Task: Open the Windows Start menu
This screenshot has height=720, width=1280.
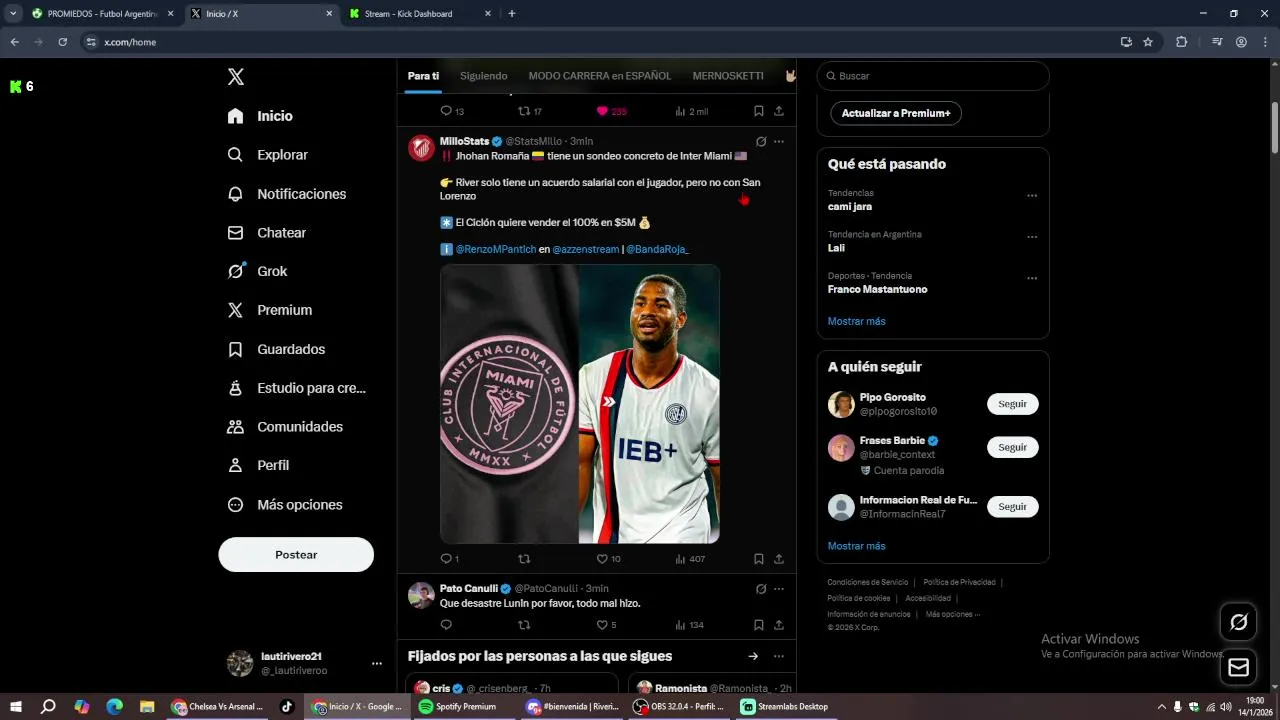Action: tap(15, 707)
